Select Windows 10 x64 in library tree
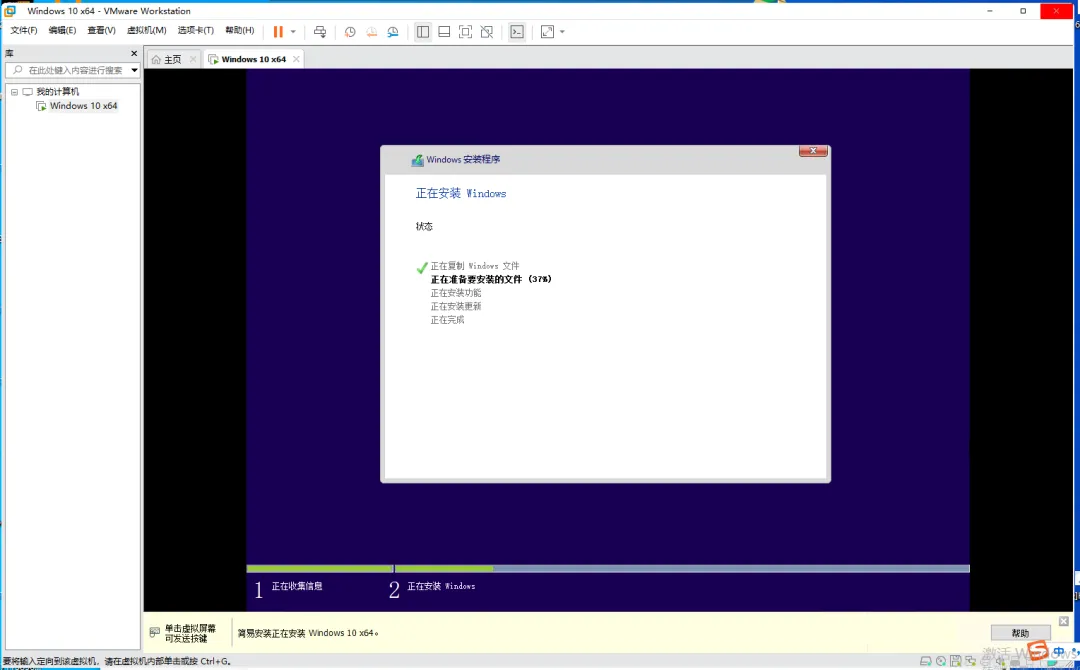 [83, 106]
